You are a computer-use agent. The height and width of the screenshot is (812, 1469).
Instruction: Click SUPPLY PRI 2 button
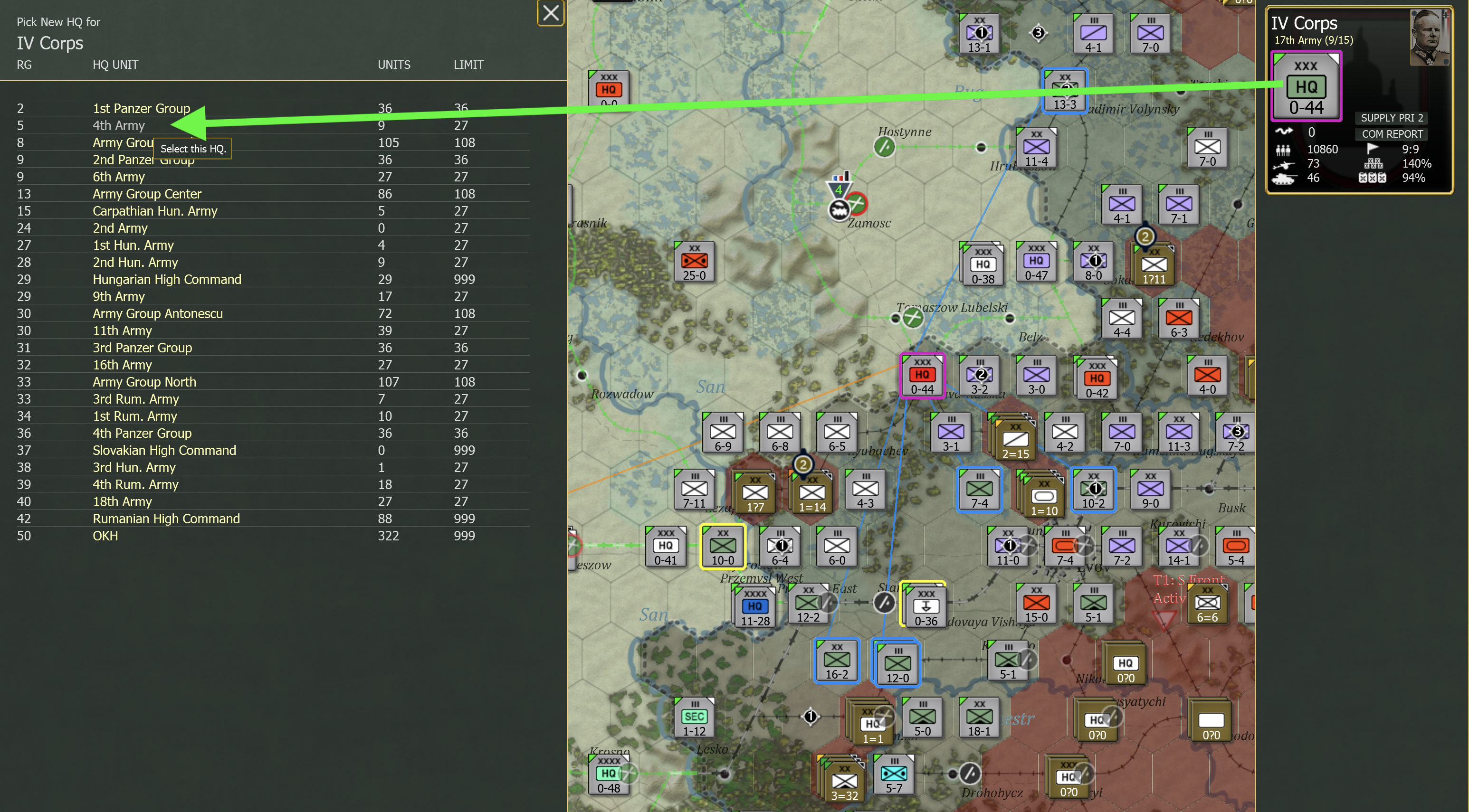pyautogui.click(x=1392, y=118)
